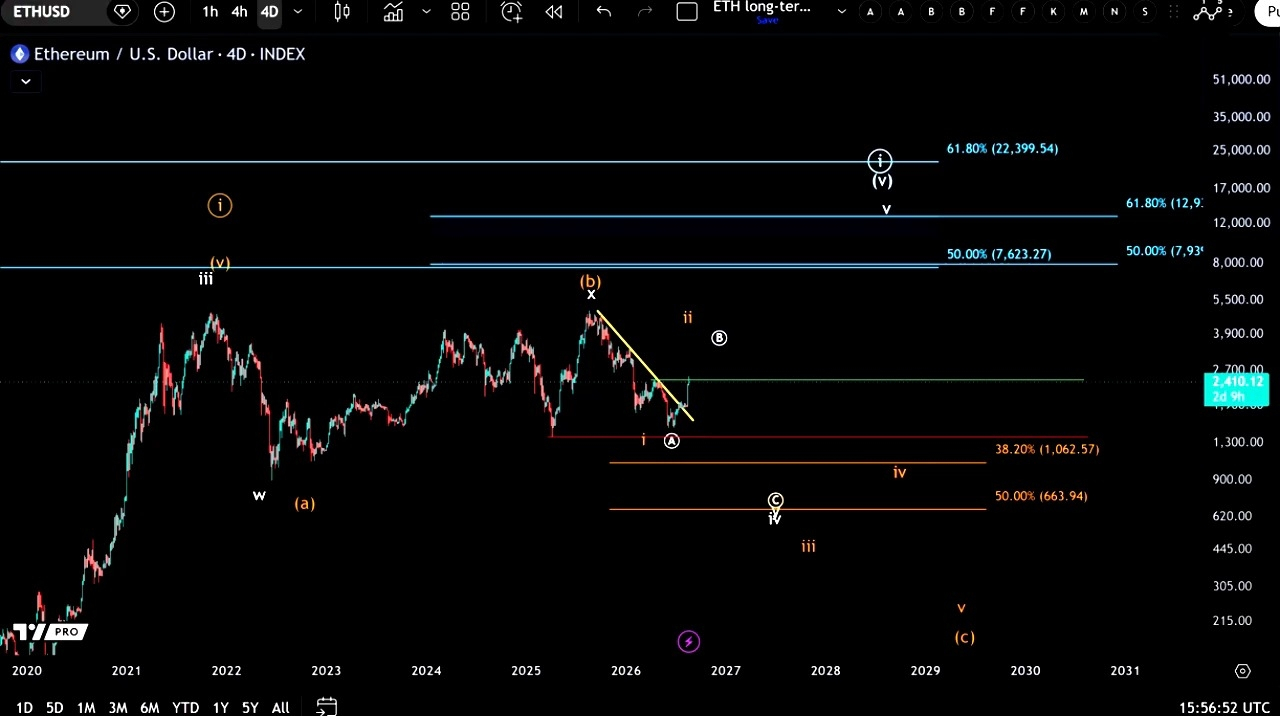Select the S favorite drawing tool
This screenshot has height=716, width=1280.
coord(1145,12)
